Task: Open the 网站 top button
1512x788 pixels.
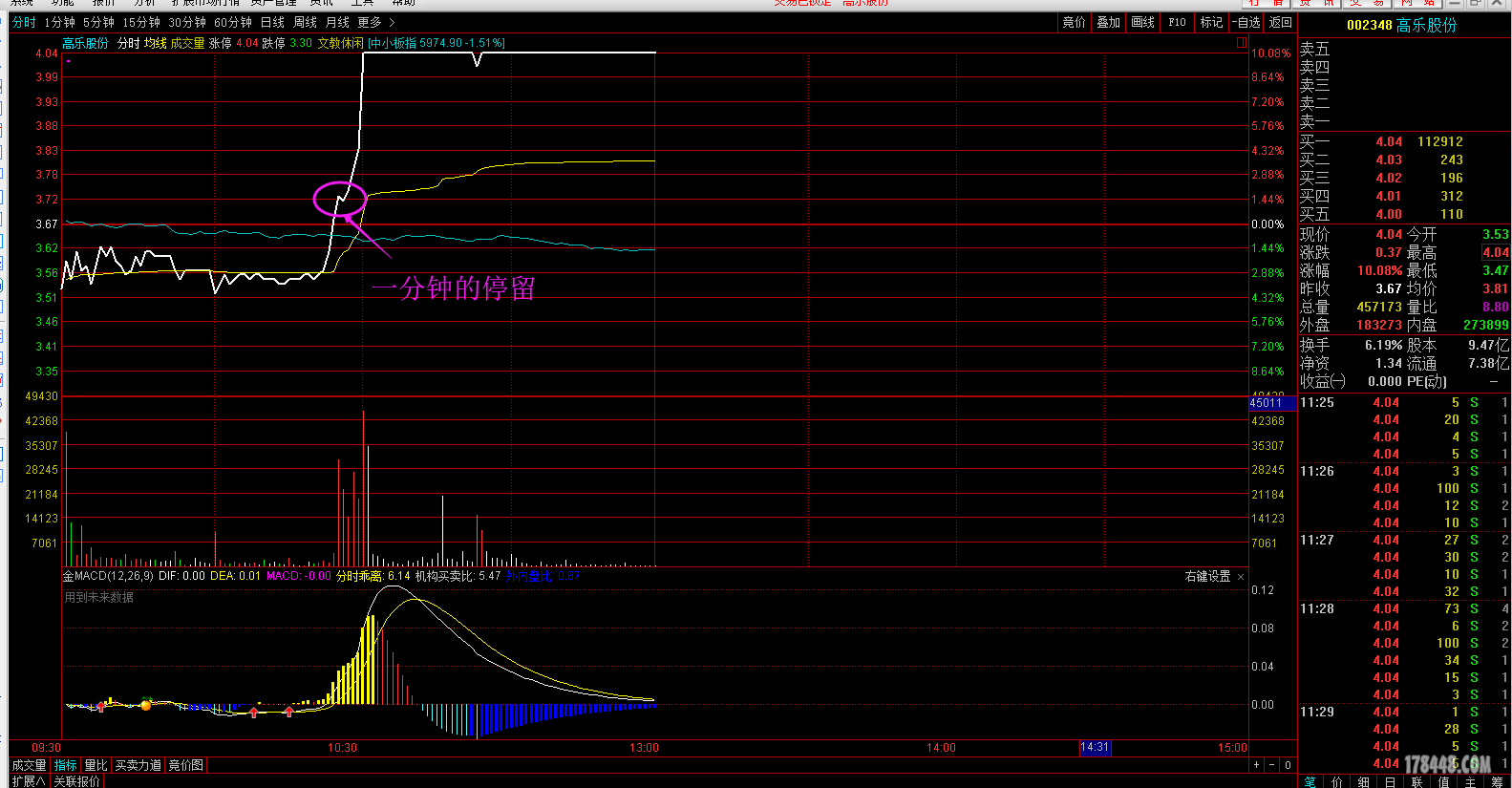Action: click(1417, 3)
